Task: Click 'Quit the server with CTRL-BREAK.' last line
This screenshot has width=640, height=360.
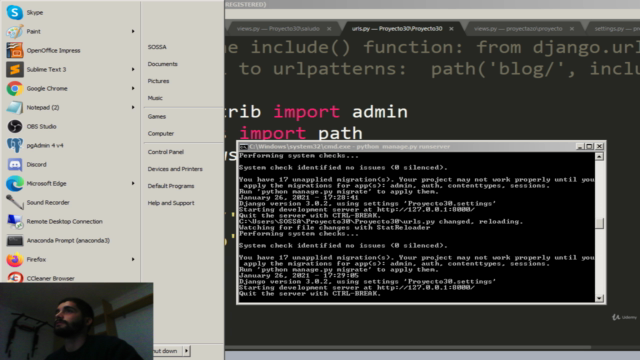Action: coord(309,293)
